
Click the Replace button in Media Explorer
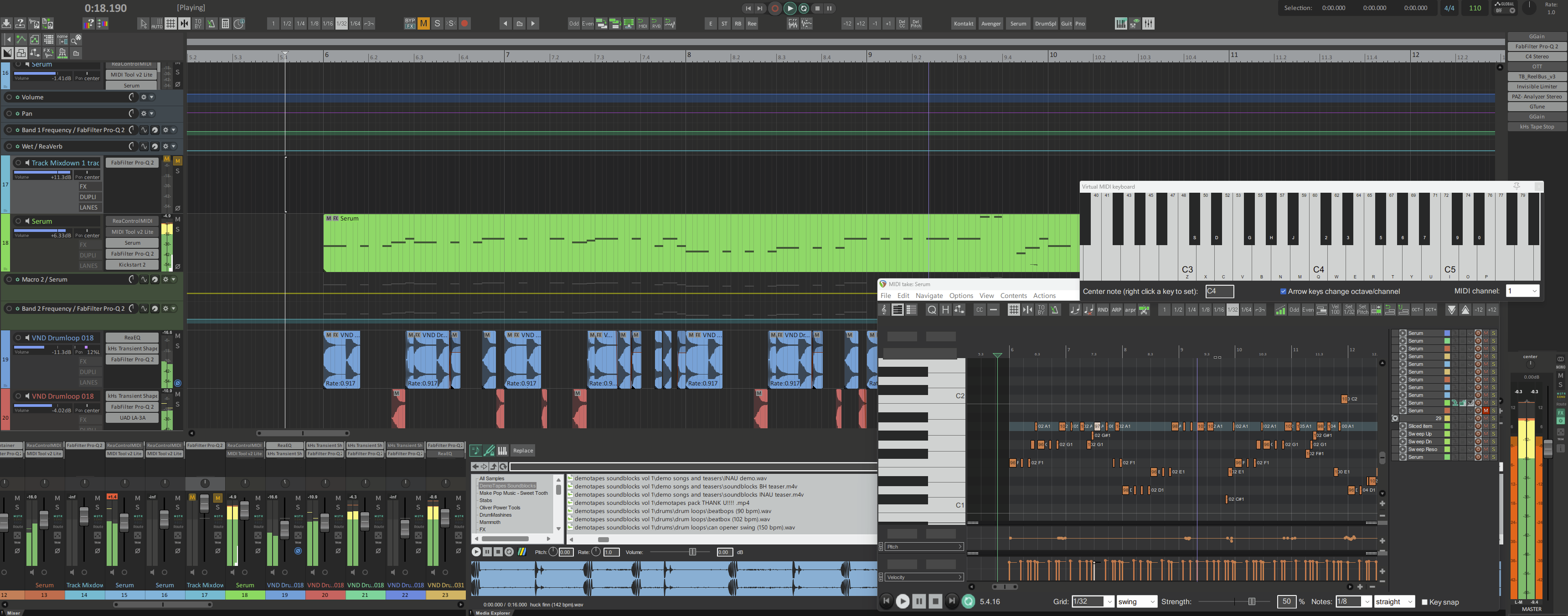pos(523,451)
